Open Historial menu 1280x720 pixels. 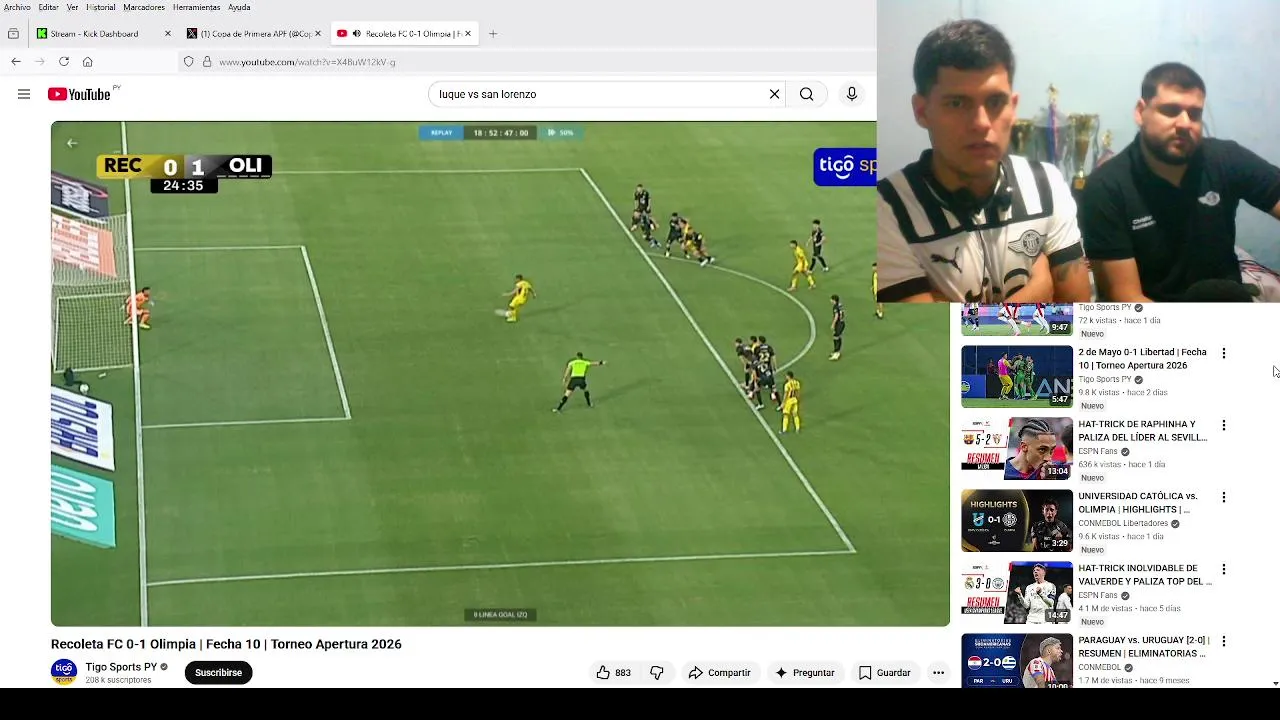coord(100,7)
